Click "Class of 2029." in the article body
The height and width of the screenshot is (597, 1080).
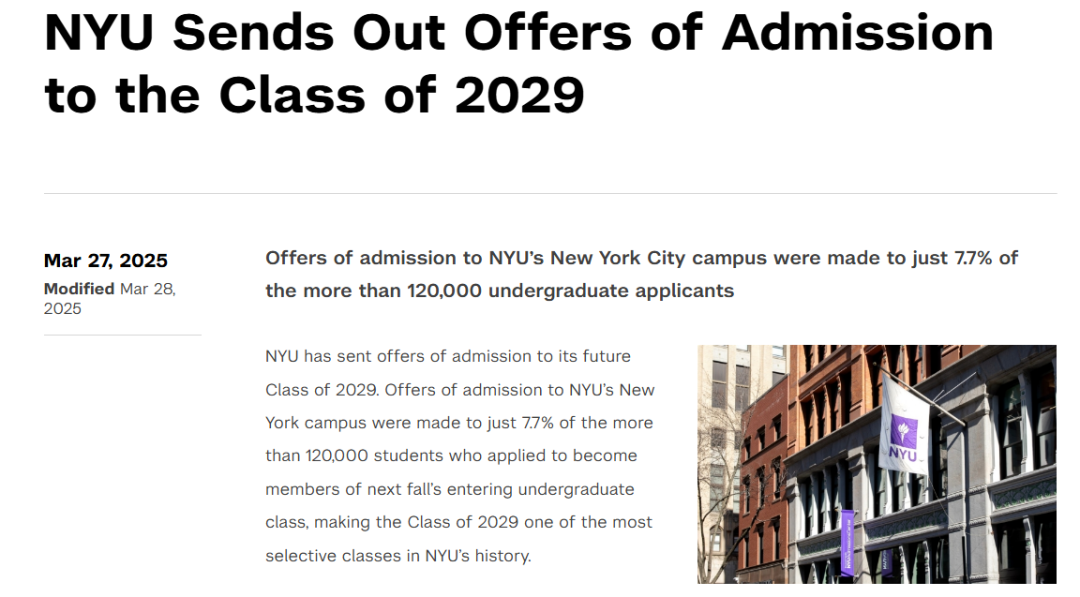[322, 390]
